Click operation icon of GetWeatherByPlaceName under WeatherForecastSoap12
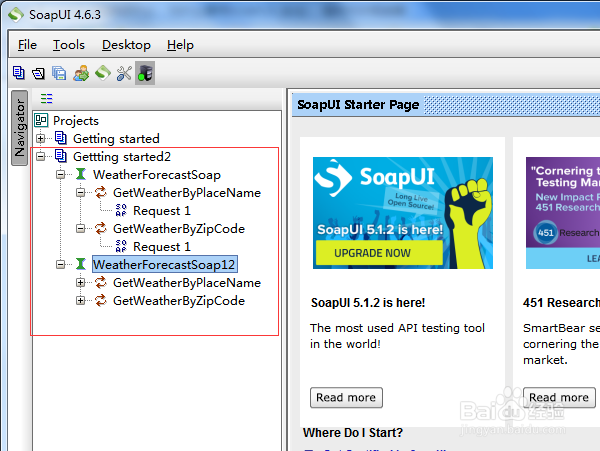600x451 pixels. (x=101, y=282)
